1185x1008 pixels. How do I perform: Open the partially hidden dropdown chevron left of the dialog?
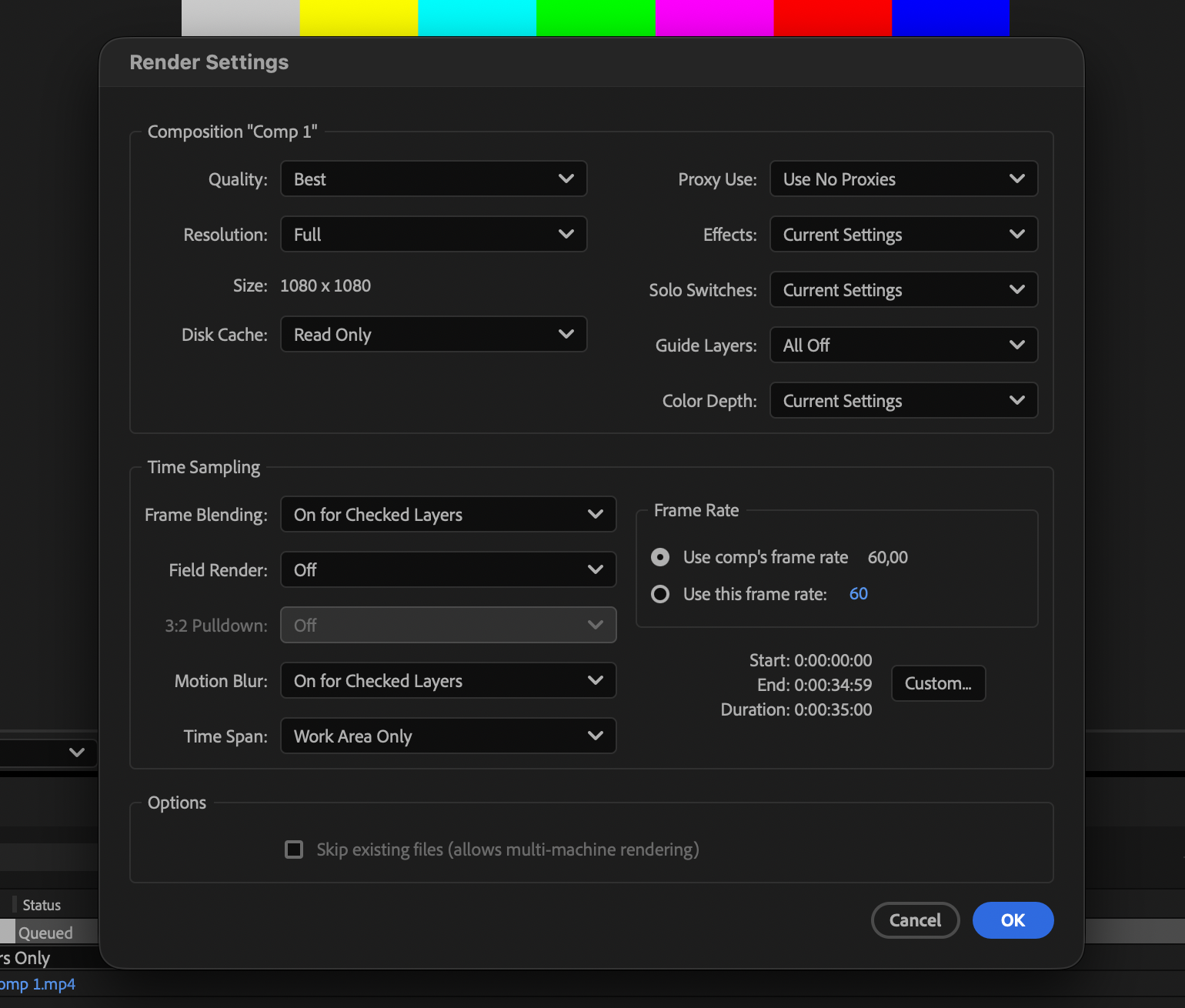pos(76,753)
